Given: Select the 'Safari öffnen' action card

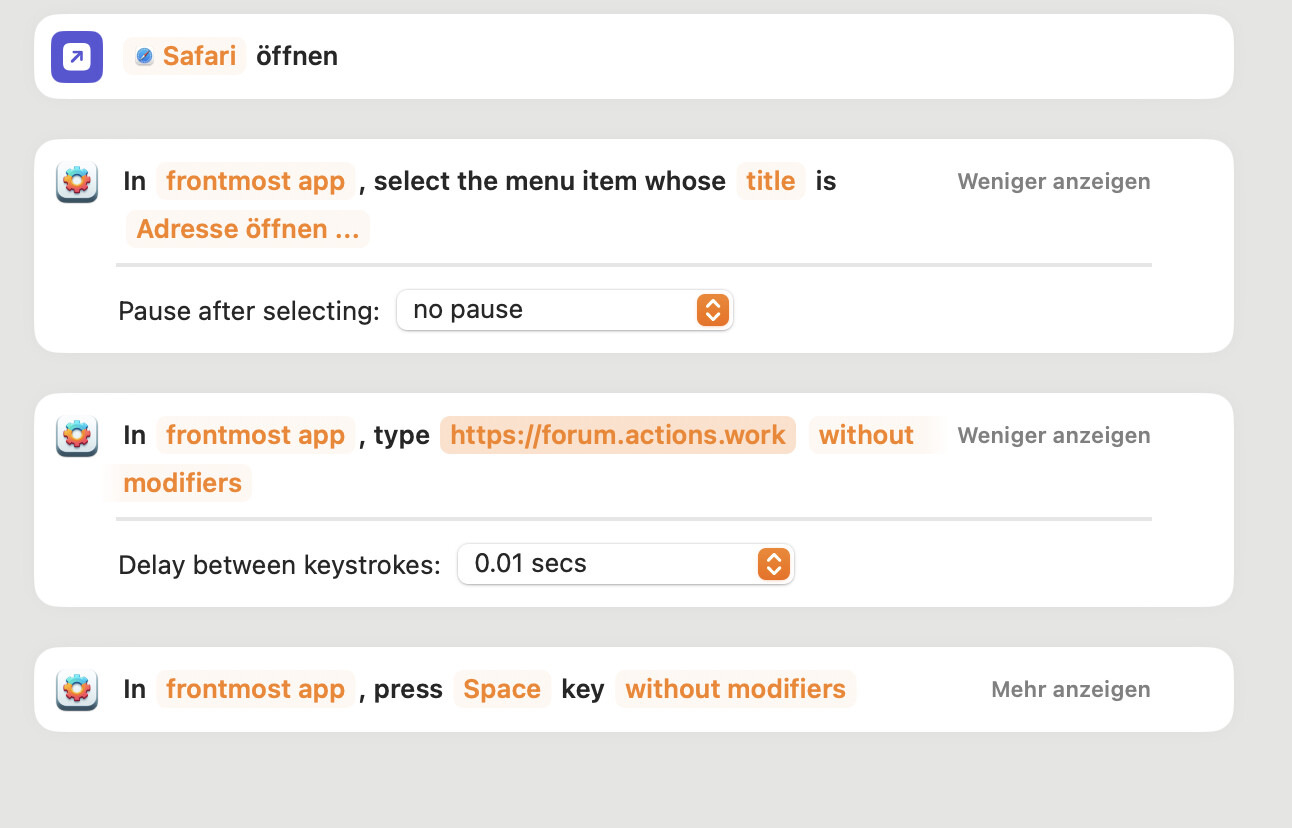Looking at the screenshot, I should (700, 57).
